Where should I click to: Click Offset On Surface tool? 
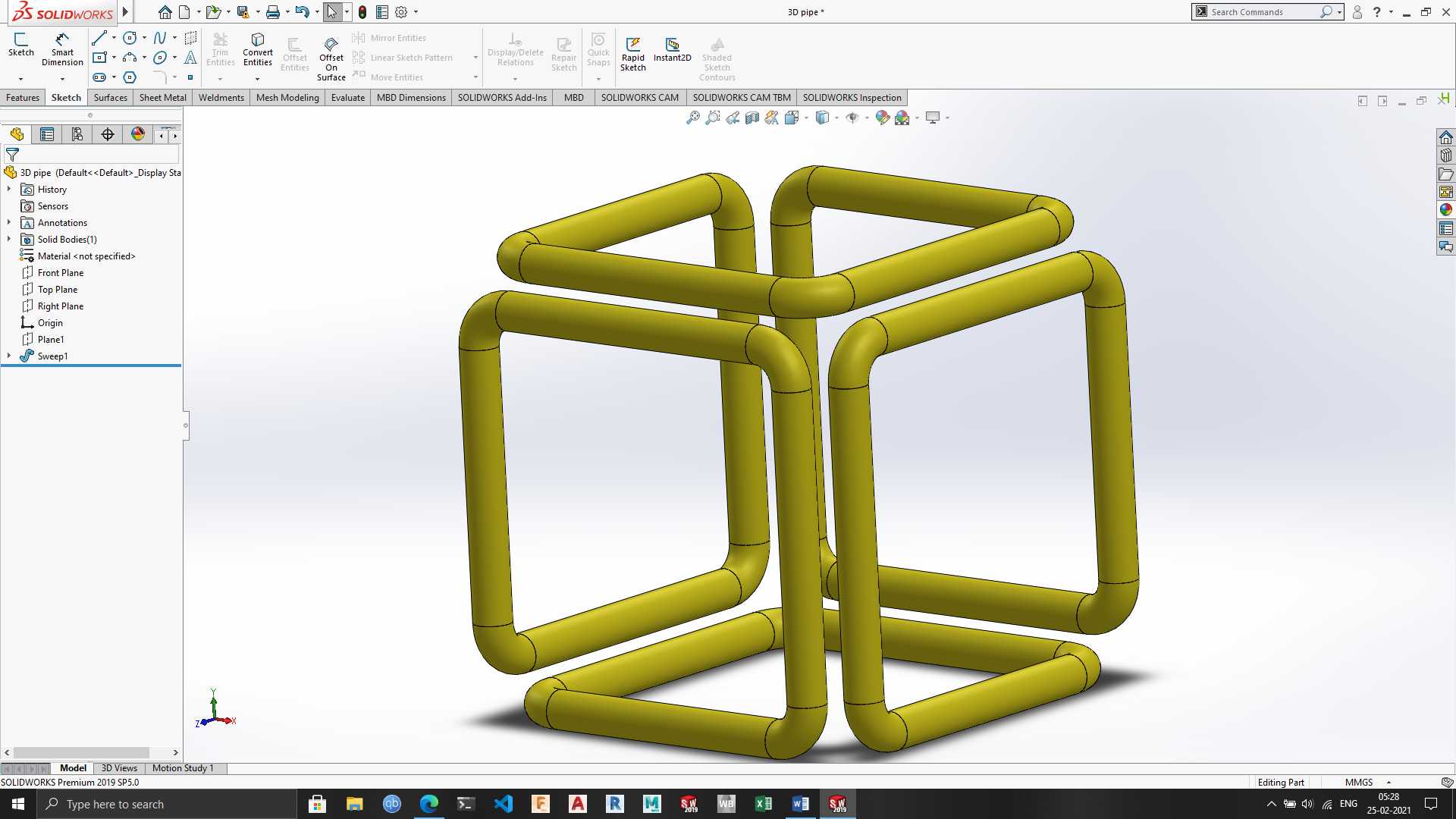point(331,58)
